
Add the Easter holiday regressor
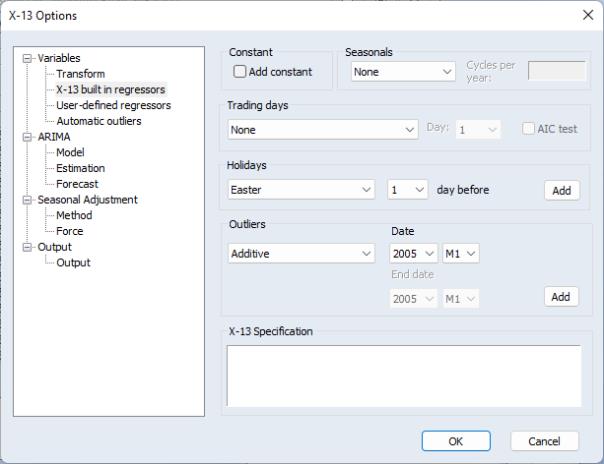point(562,190)
